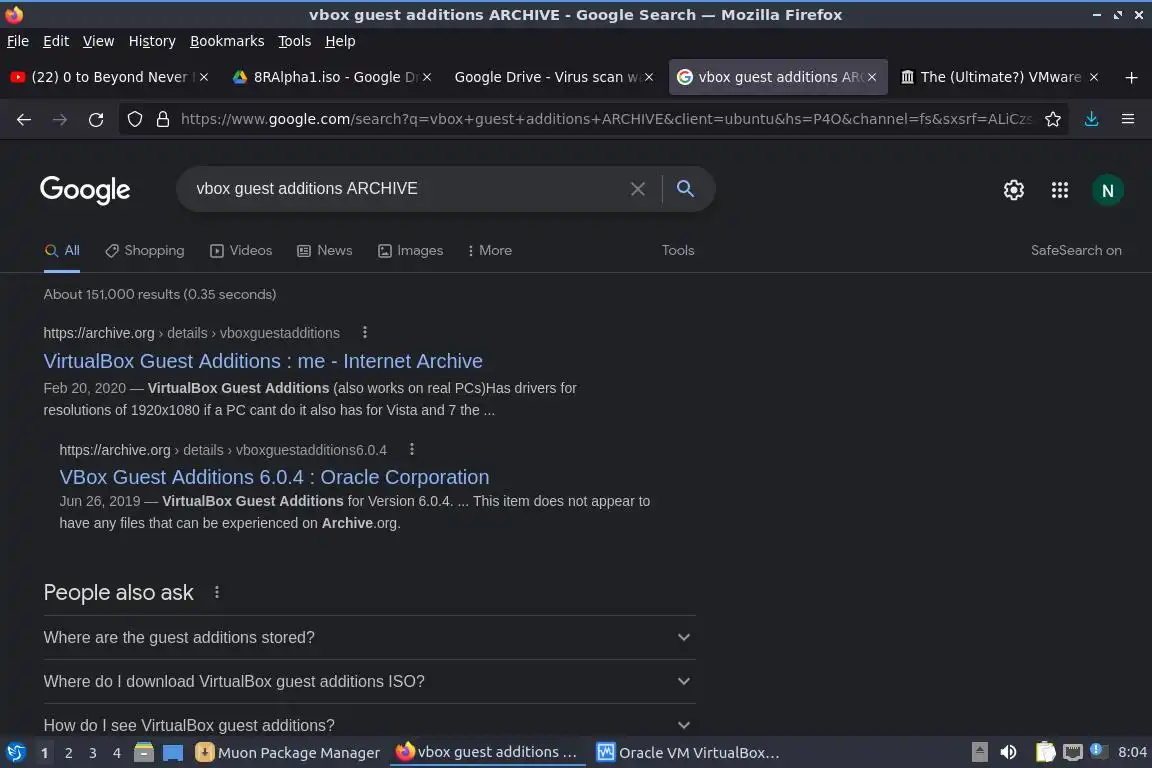1152x768 pixels.
Task: Click the SafeSearch on link
Action: [x=1076, y=251]
